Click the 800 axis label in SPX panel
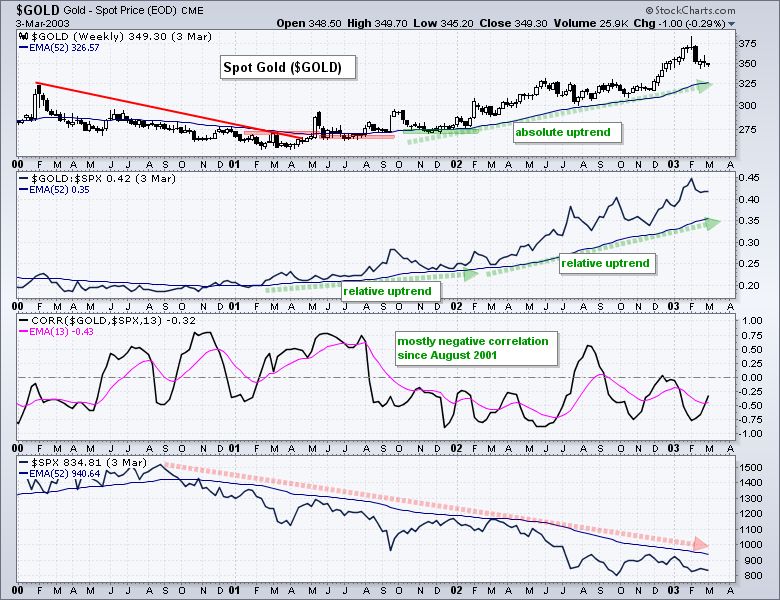This screenshot has width=780, height=600. [x=754, y=576]
